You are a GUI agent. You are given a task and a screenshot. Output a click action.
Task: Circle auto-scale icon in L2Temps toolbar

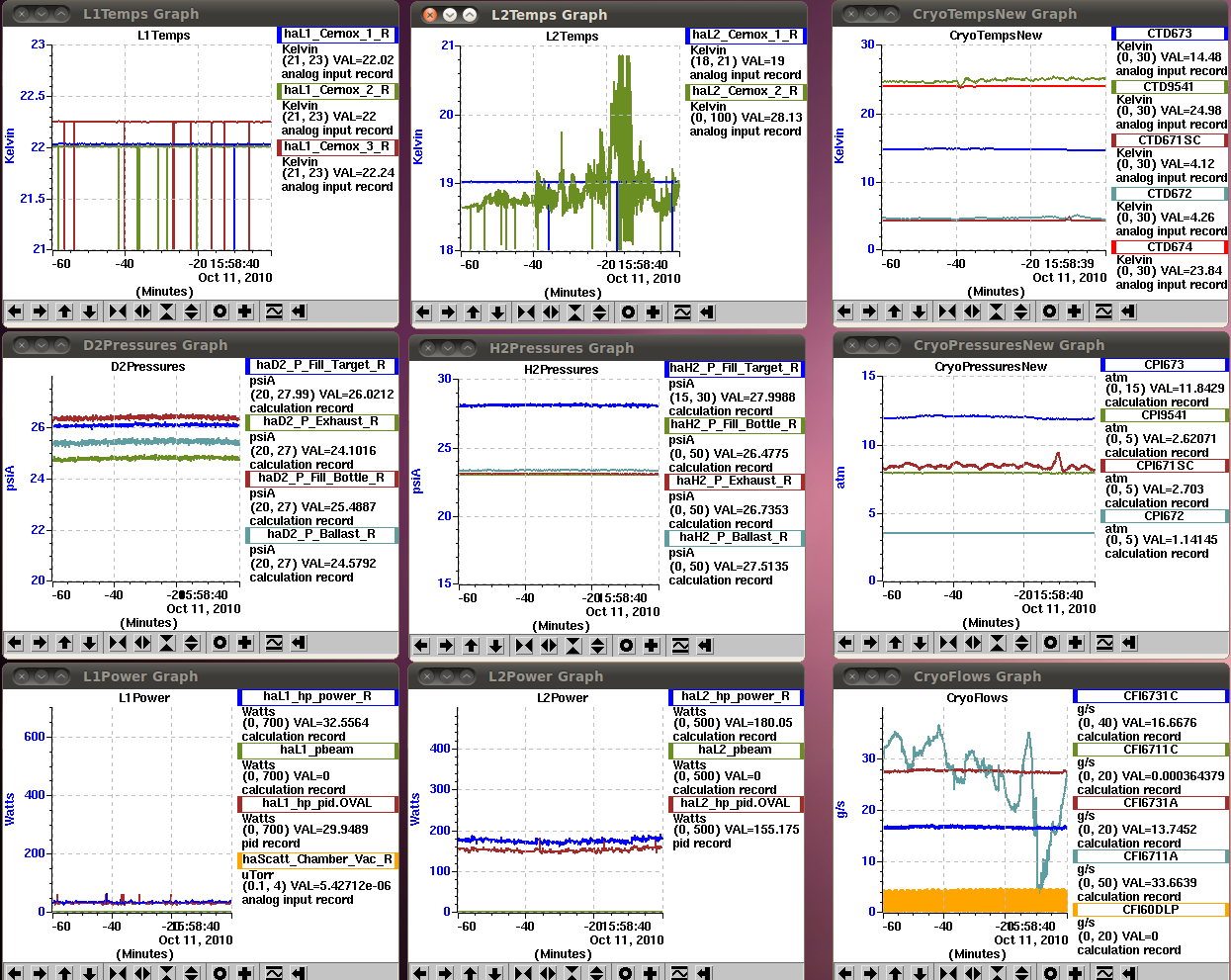(628, 312)
